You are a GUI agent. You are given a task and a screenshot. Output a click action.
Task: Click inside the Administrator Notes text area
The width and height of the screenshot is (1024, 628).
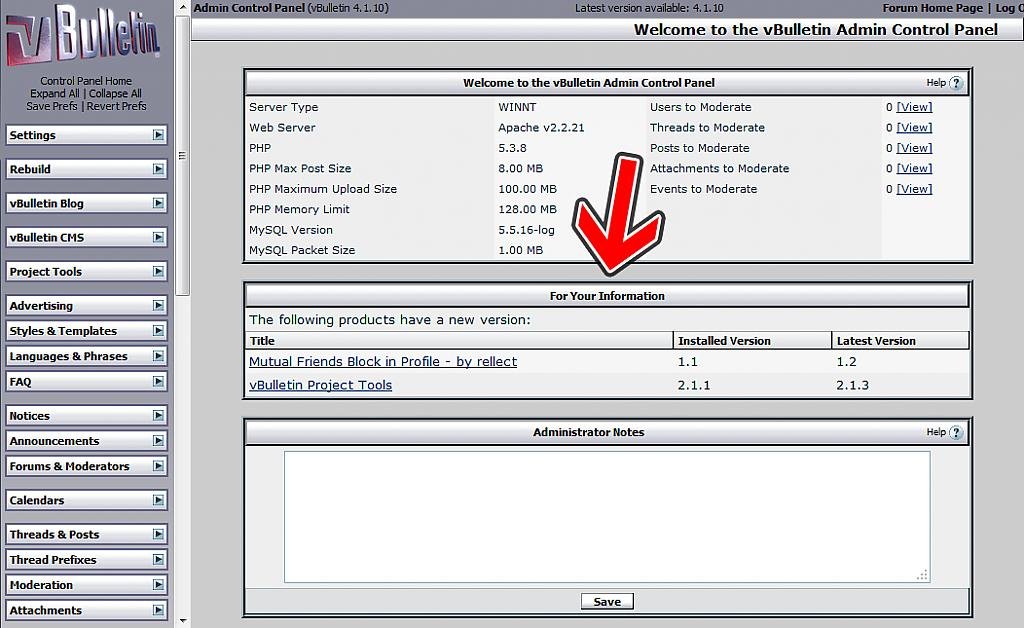607,516
